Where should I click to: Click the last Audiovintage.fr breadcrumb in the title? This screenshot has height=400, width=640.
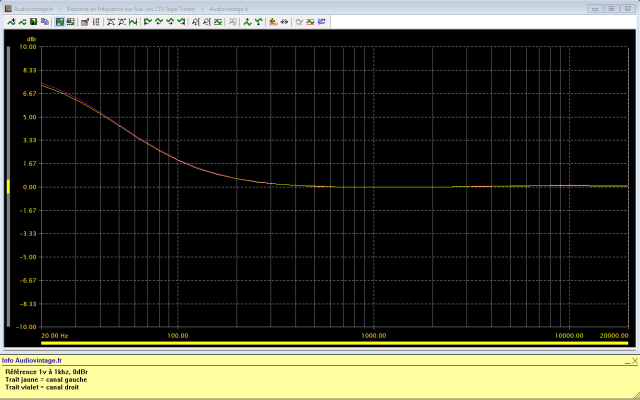pyautogui.click(x=229, y=9)
